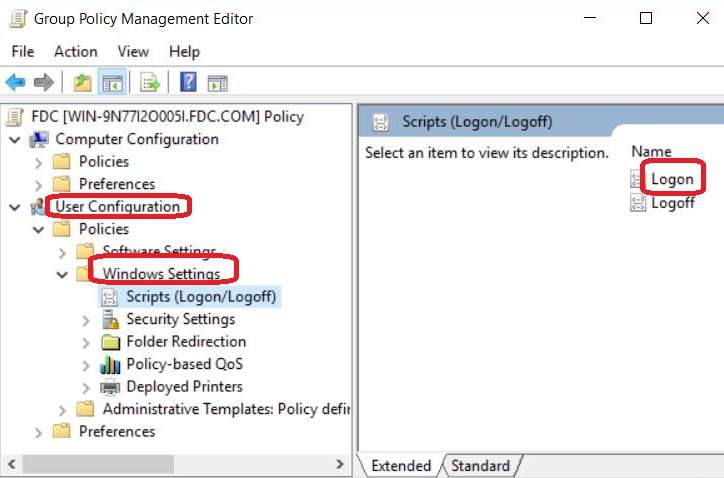
Task: Expand the Security Settings node
Action: pos(86,320)
